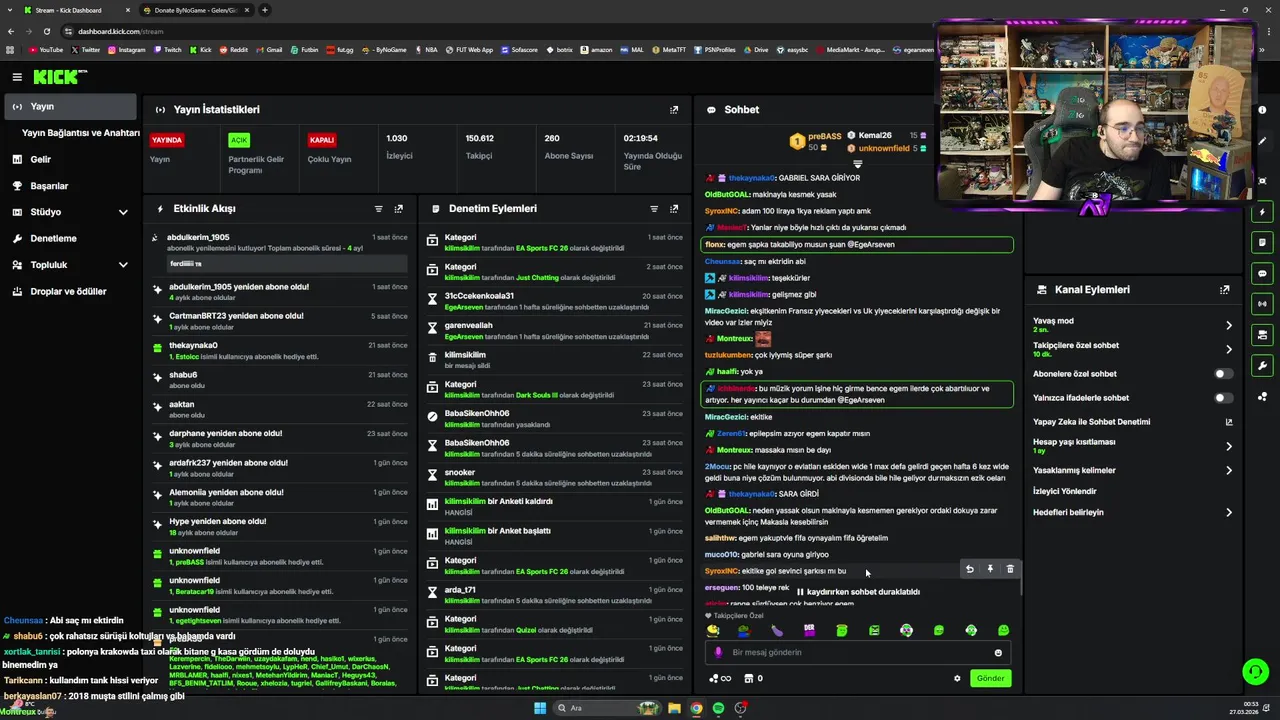
Task: Open chat settings gear icon
Action: [x=957, y=678]
